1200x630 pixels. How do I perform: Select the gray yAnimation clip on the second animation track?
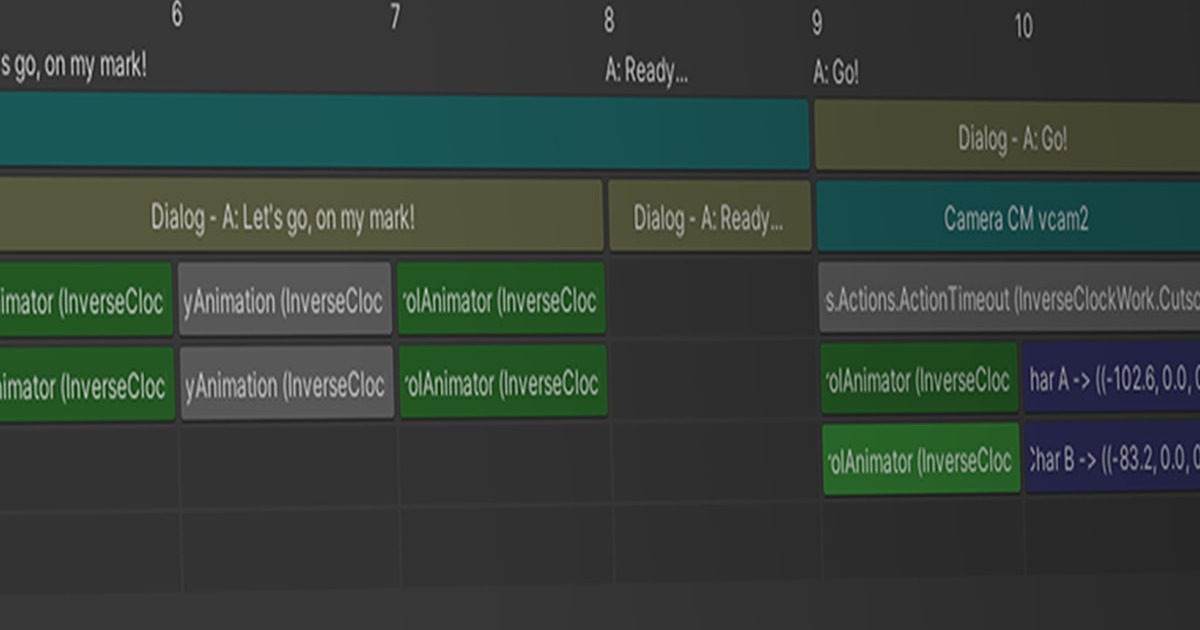[x=287, y=381]
